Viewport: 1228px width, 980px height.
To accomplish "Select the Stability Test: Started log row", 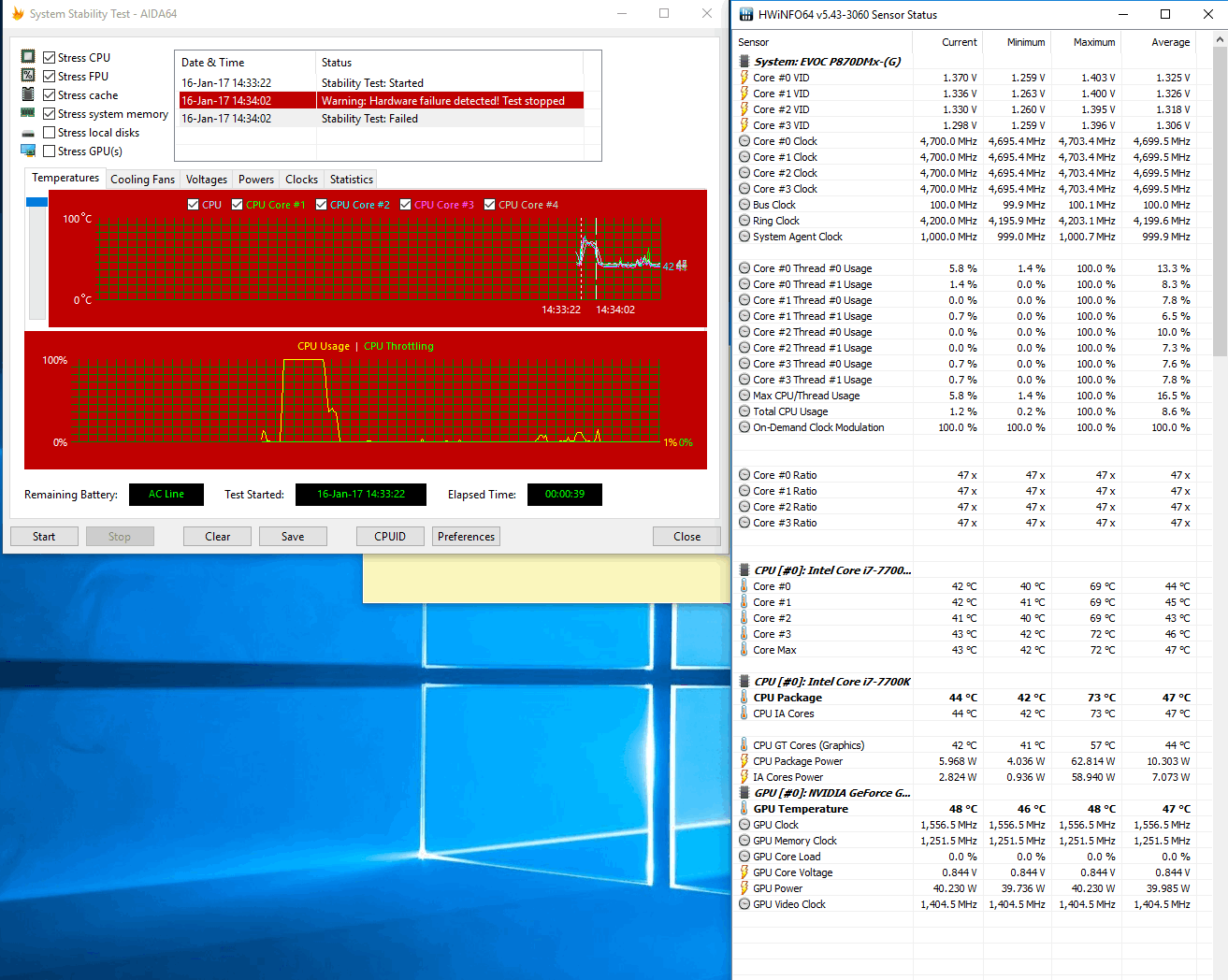I will pos(382,83).
